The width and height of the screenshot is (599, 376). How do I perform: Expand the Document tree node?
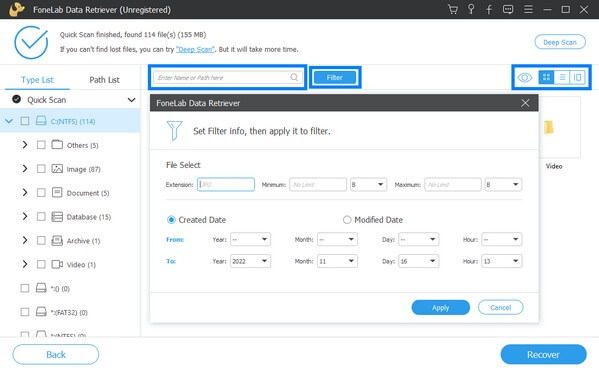(x=25, y=192)
